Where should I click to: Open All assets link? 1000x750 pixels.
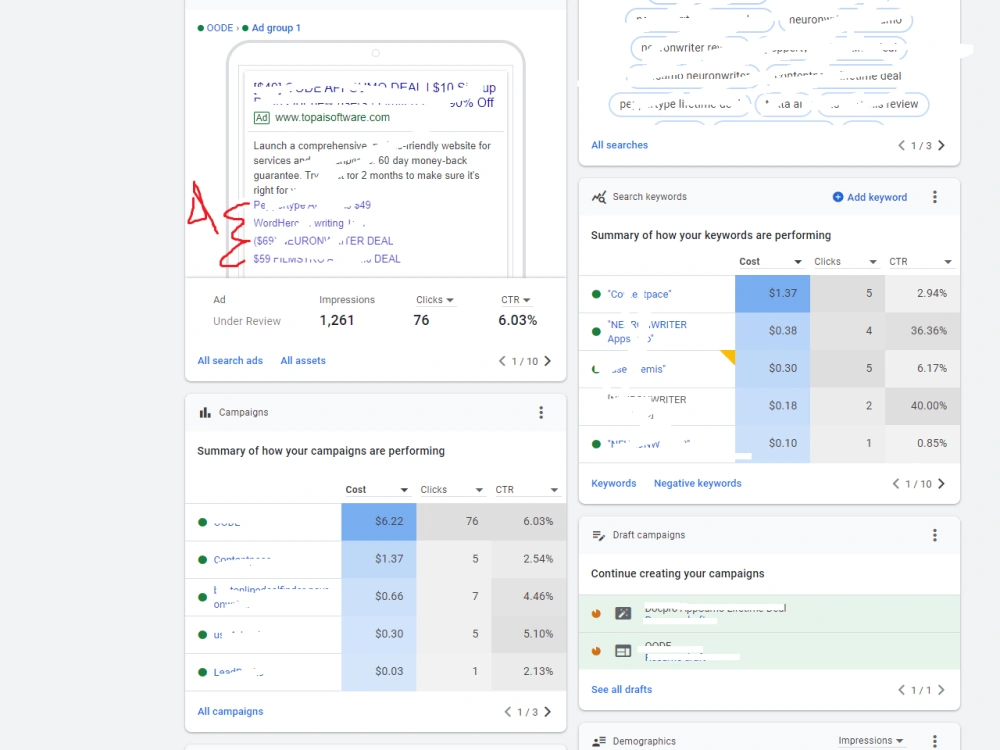(x=303, y=361)
